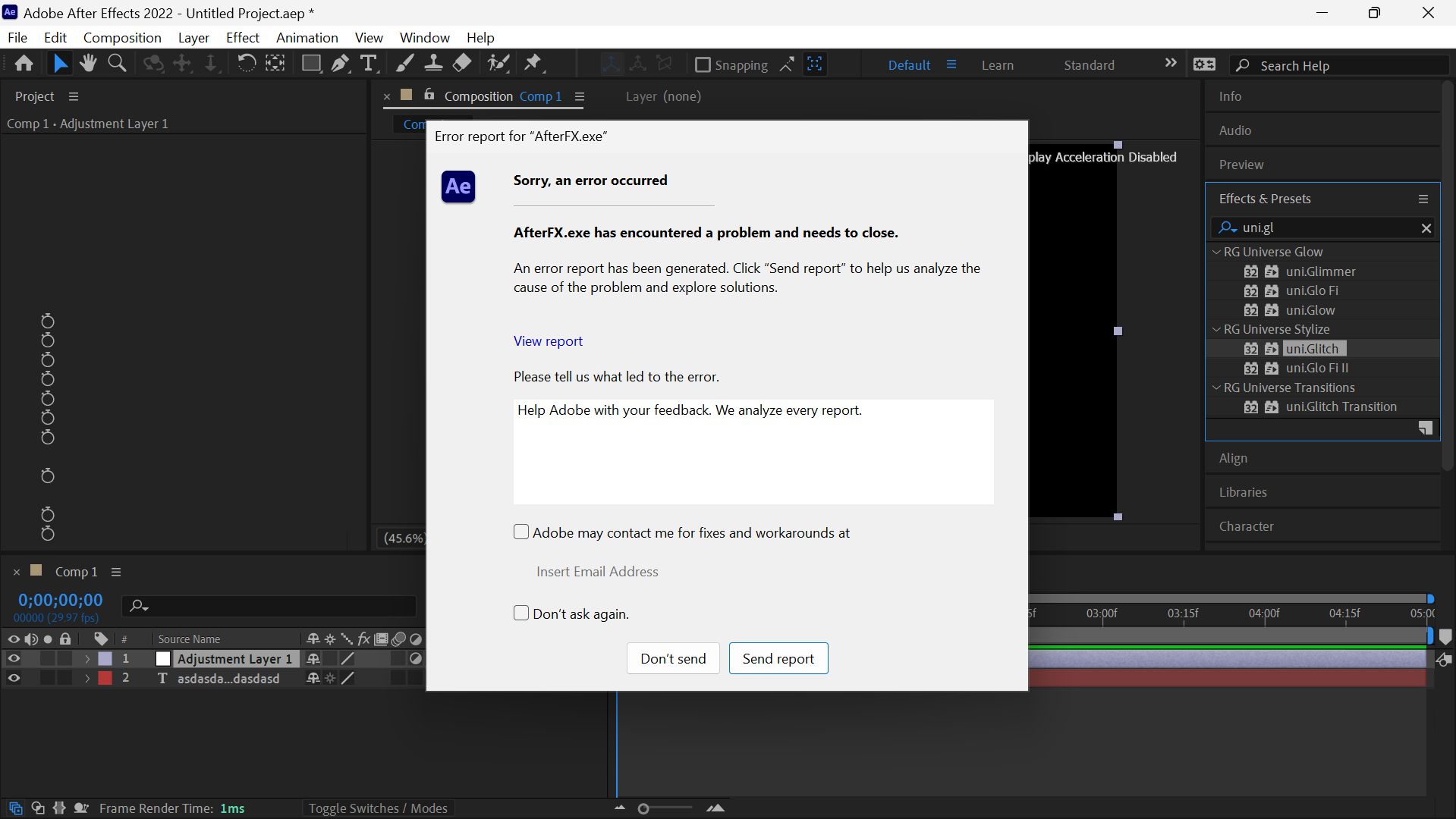Zoom out the timeline with mountain icon
The height and width of the screenshot is (819, 1456).
click(x=620, y=808)
